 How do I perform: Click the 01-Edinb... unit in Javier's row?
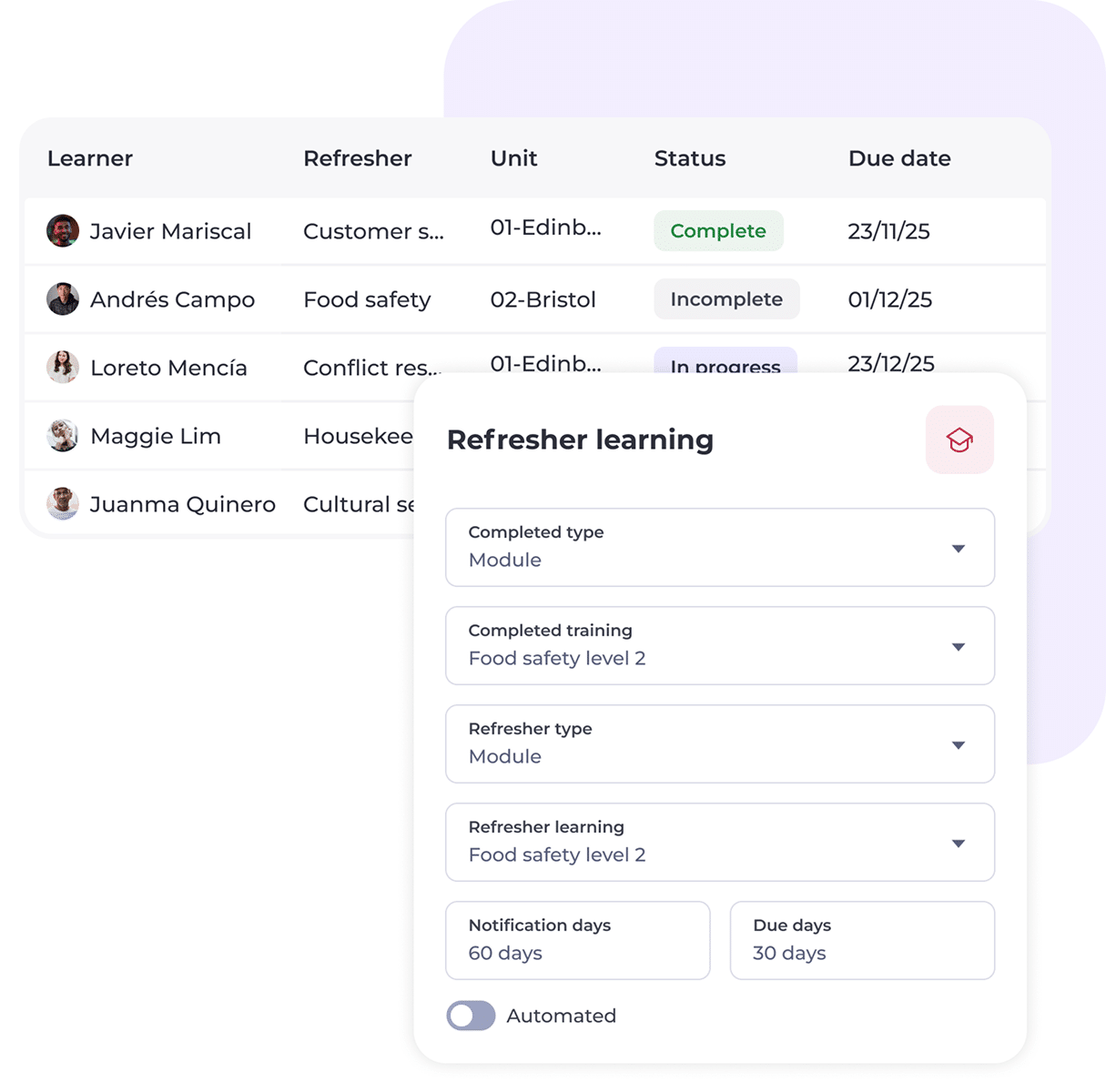(545, 227)
